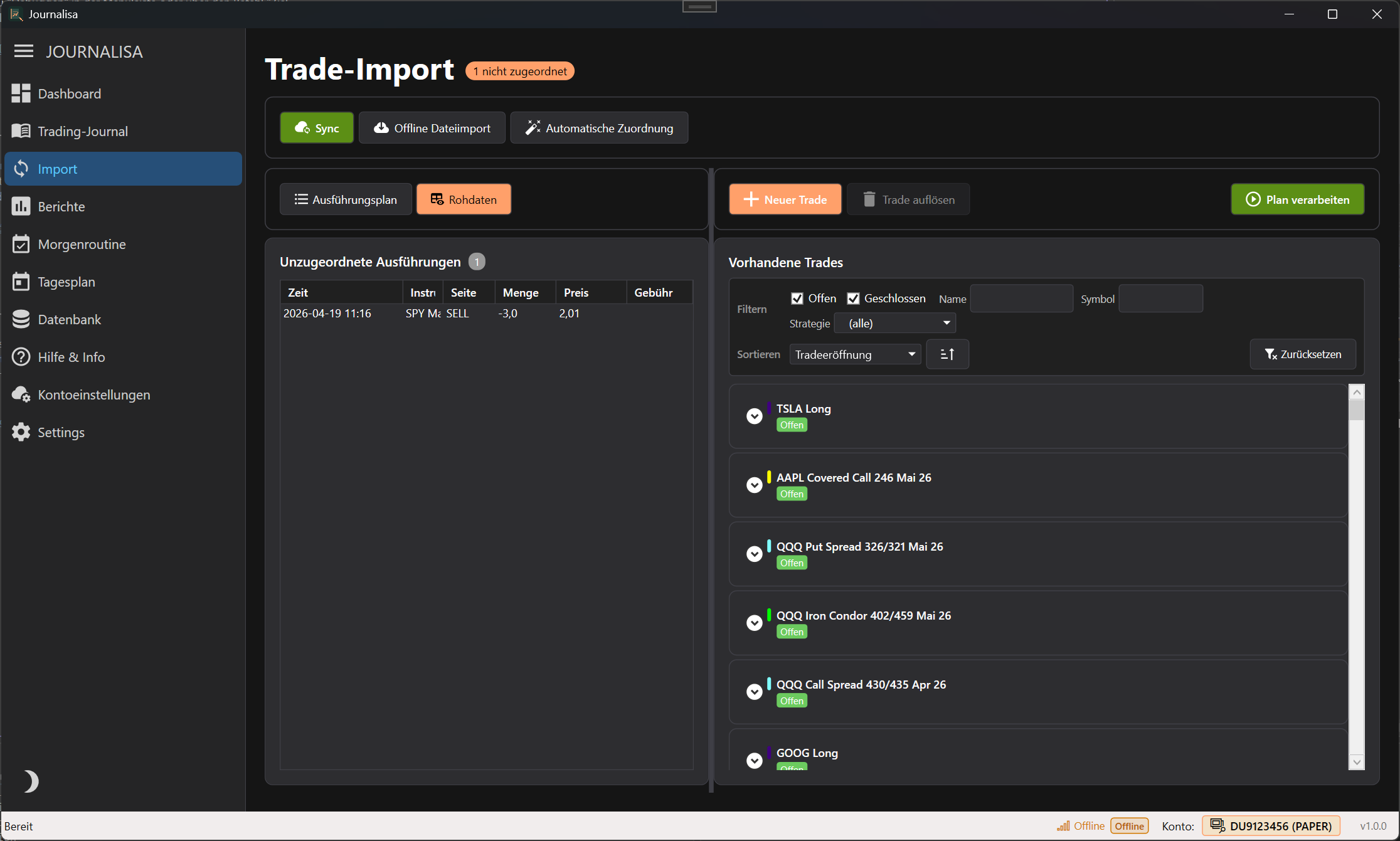Open the hamburger navigation menu
Screen dimensions: 1400x841
coord(23,51)
